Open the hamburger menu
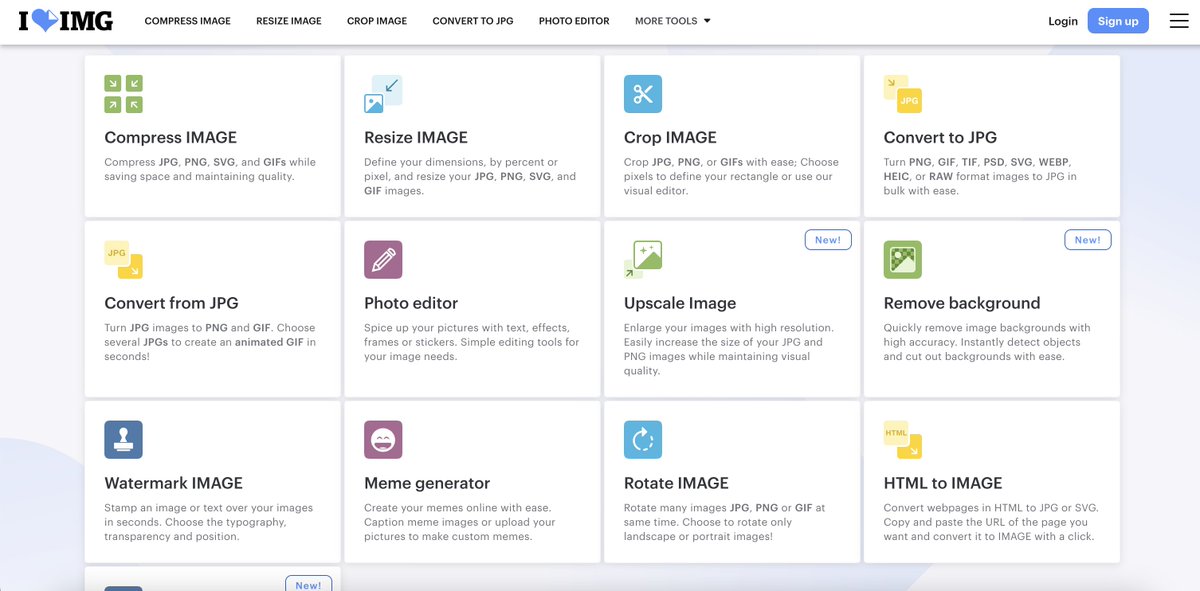1200x591 pixels. (x=1179, y=20)
